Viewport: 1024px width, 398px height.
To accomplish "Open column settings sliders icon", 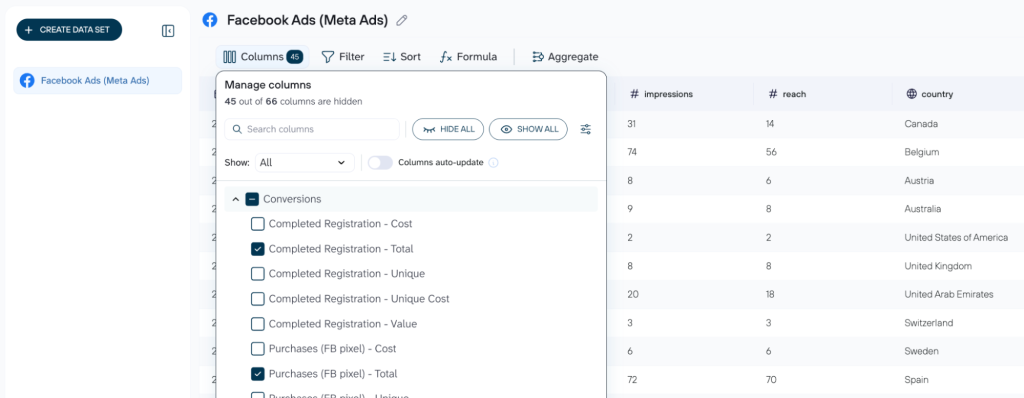I will [586, 129].
